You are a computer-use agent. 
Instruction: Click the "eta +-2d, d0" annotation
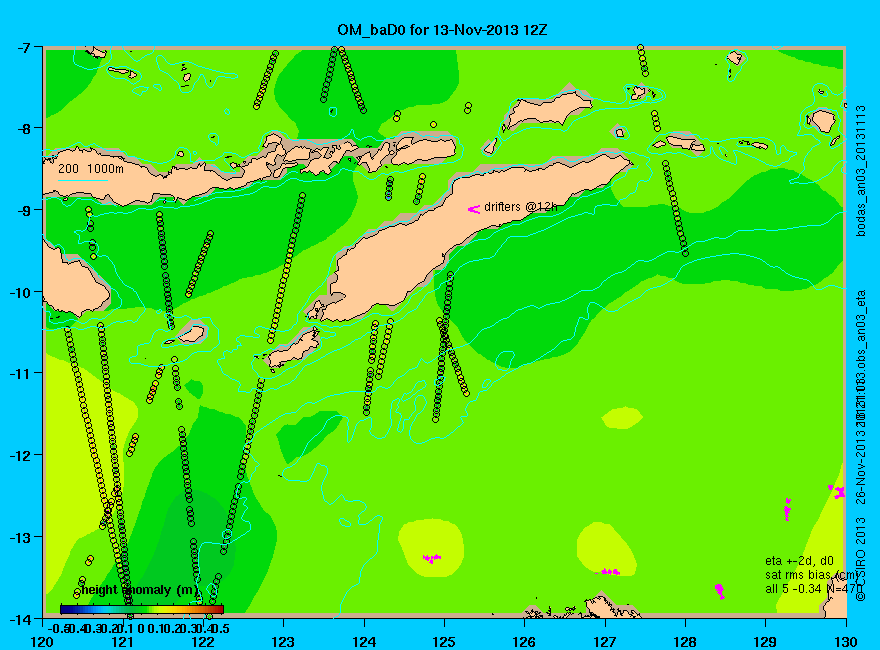coord(799,561)
